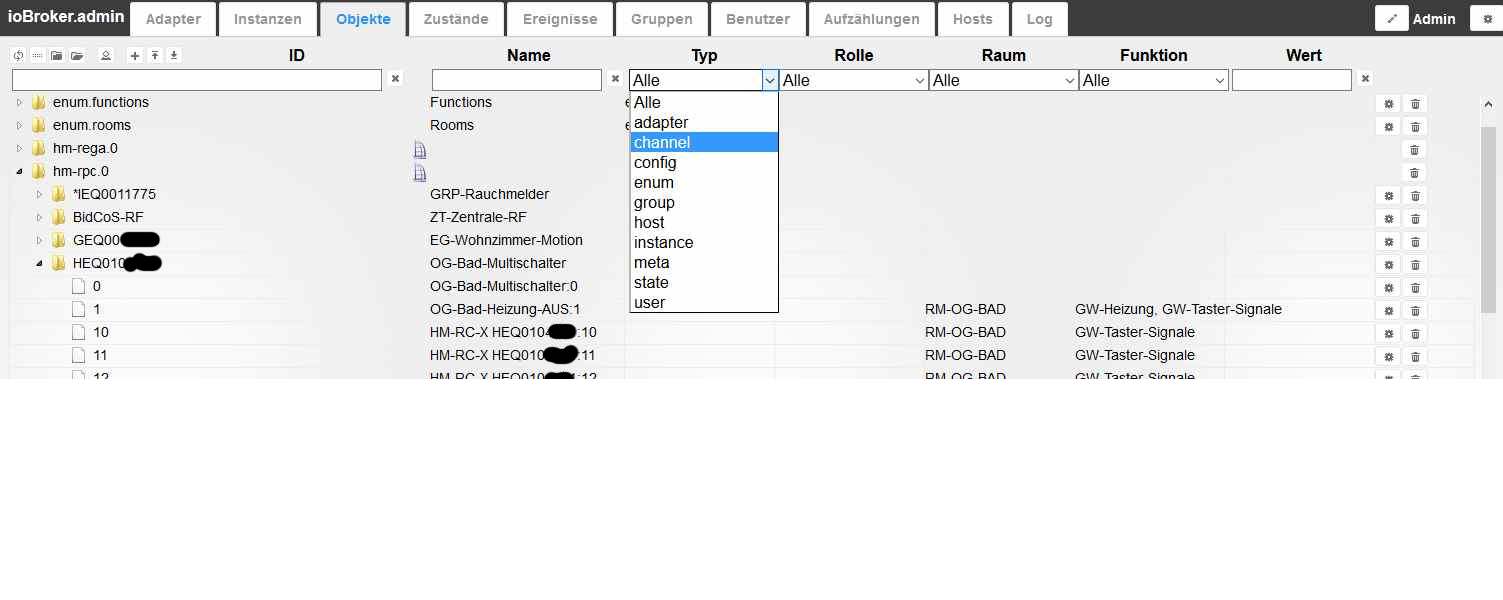This screenshot has width=1503, height=600.
Task: Switch to the Adapter tab
Action: (x=173, y=19)
